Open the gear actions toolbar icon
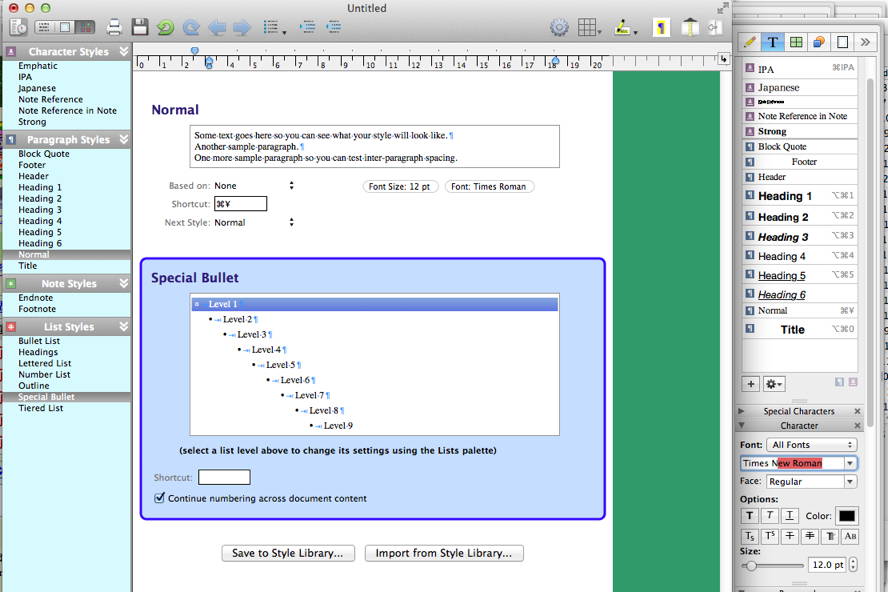Screen dimensions: 888x592 [x=559, y=27]
